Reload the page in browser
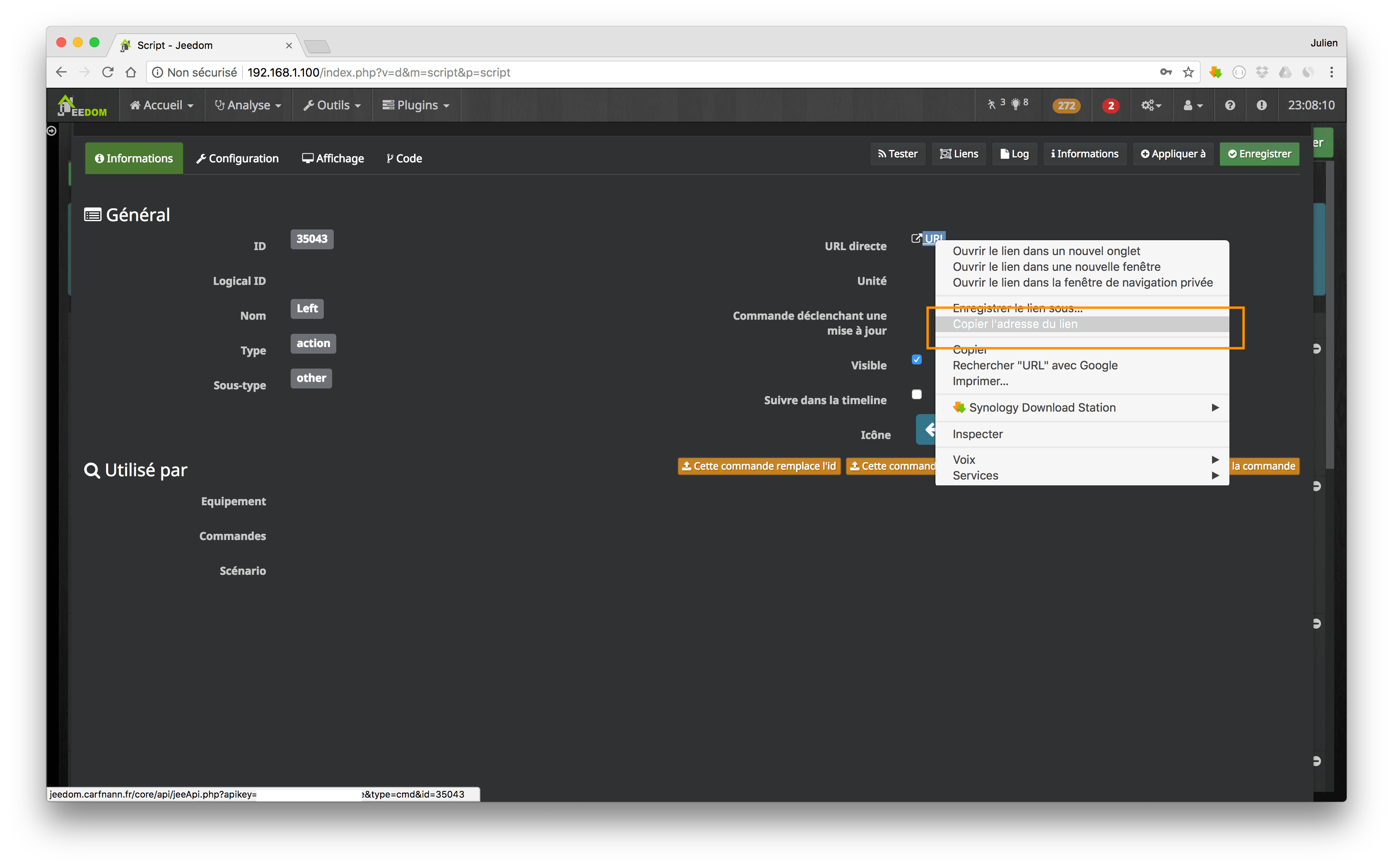 click(107, 72)
